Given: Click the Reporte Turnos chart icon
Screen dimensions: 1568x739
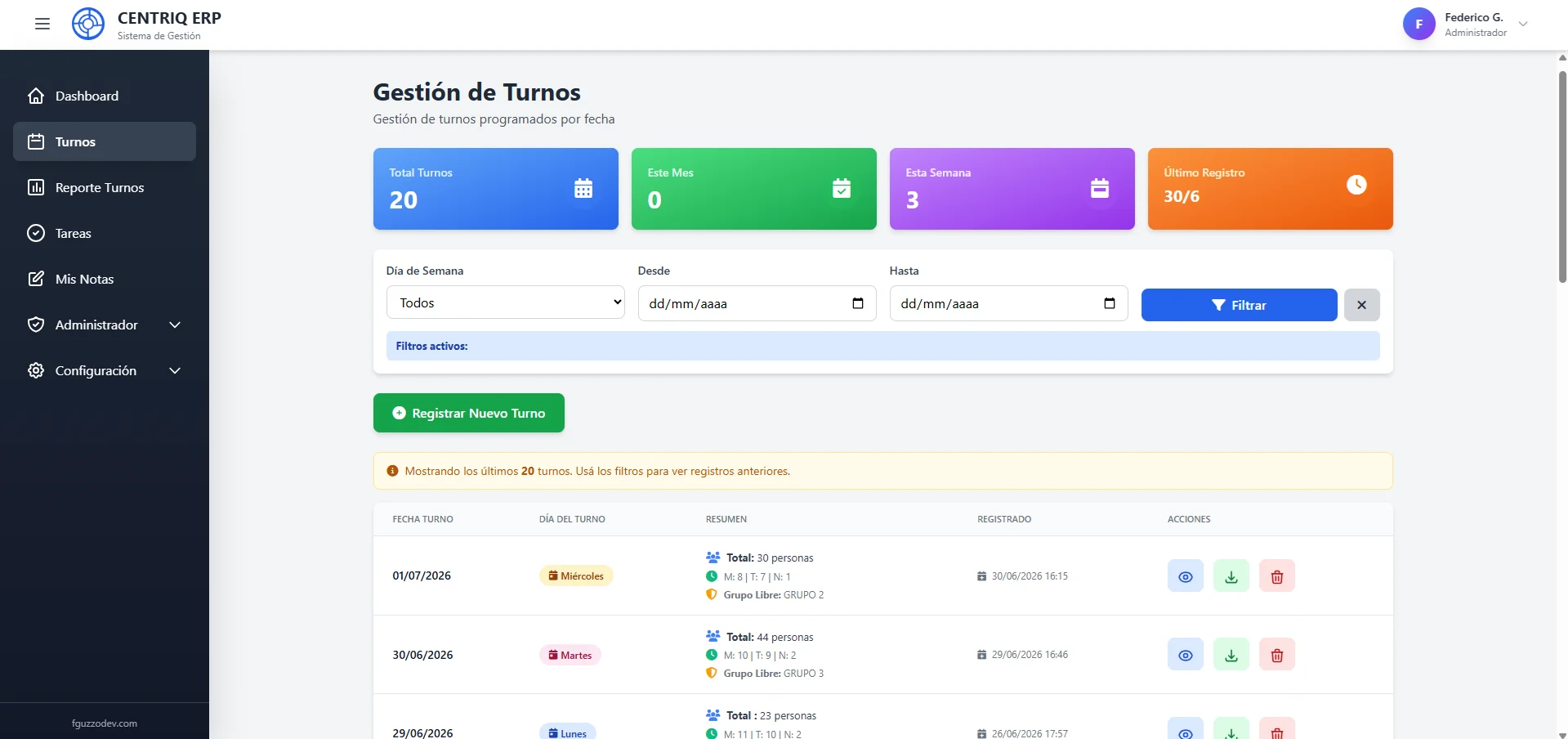Looking at the screenshot, I should (36, 187).
